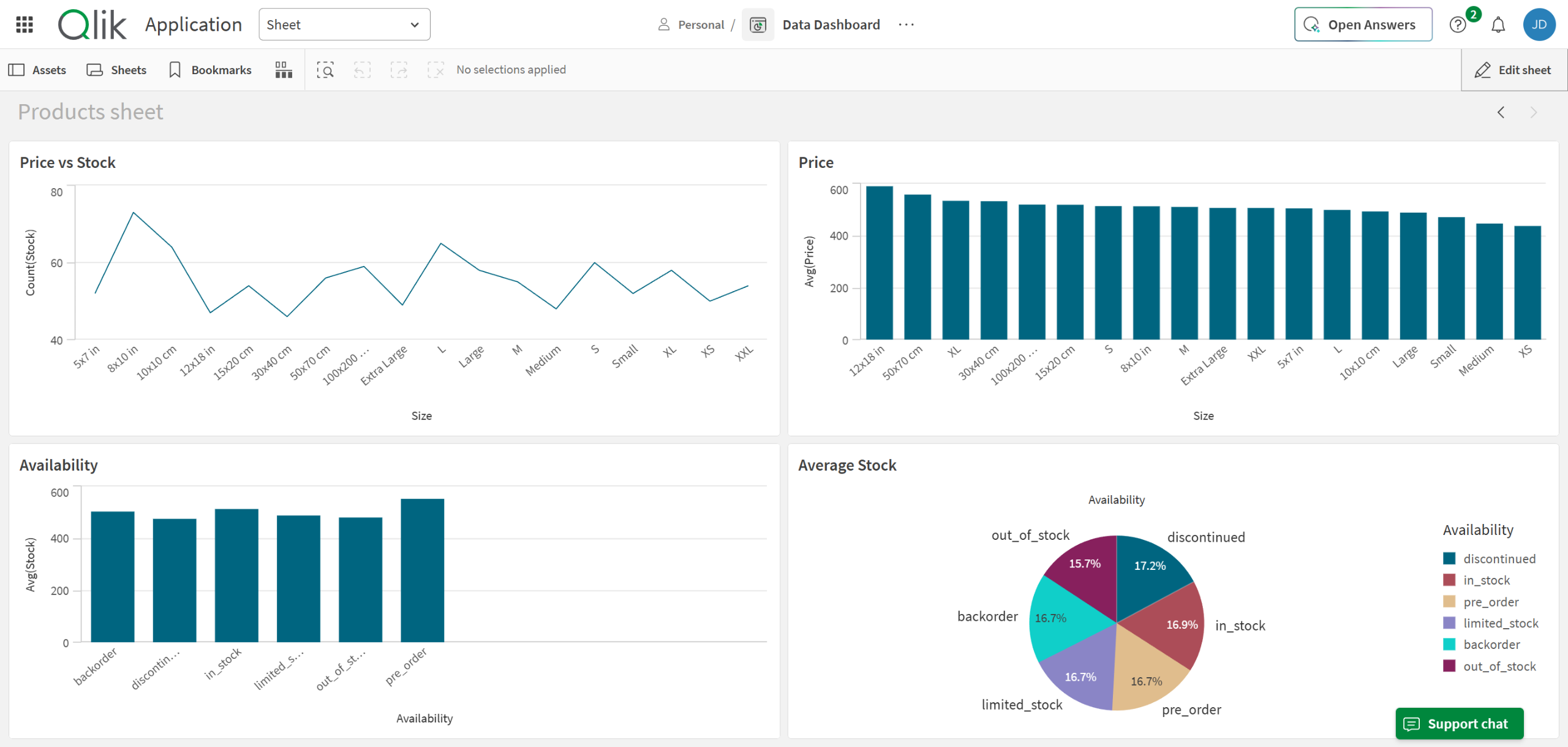Open the app launcher grid icon

pos(24,25)
